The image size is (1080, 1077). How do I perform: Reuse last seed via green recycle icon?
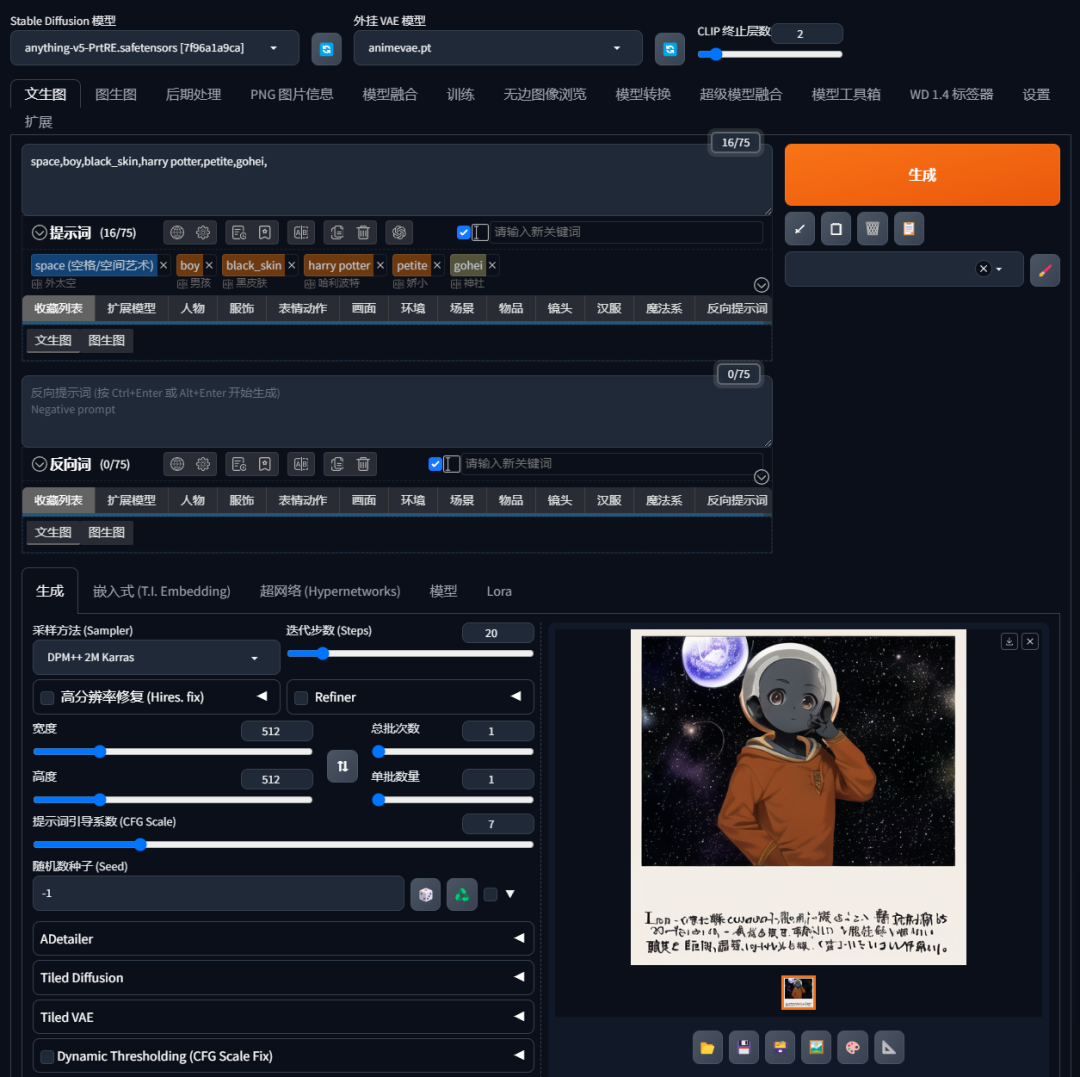(x=461, y=893)
